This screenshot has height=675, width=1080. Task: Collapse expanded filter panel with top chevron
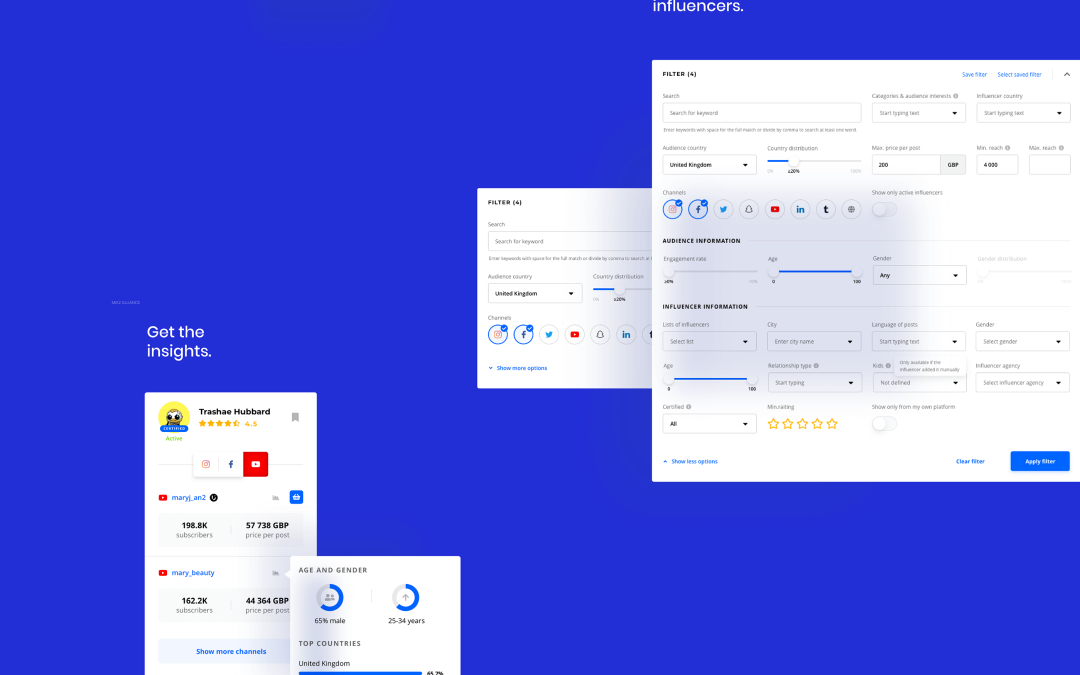1067,74
